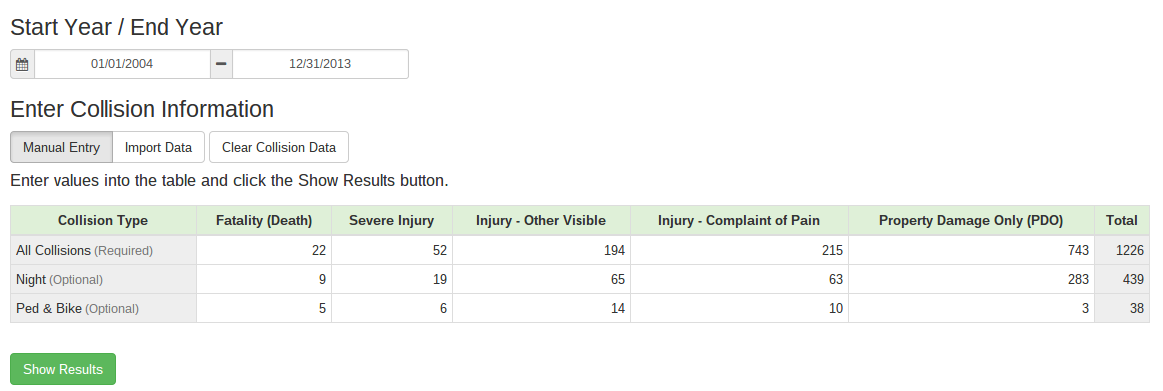
Task: Click the Start Year / End Year heading
Action: tap(116, 27)
